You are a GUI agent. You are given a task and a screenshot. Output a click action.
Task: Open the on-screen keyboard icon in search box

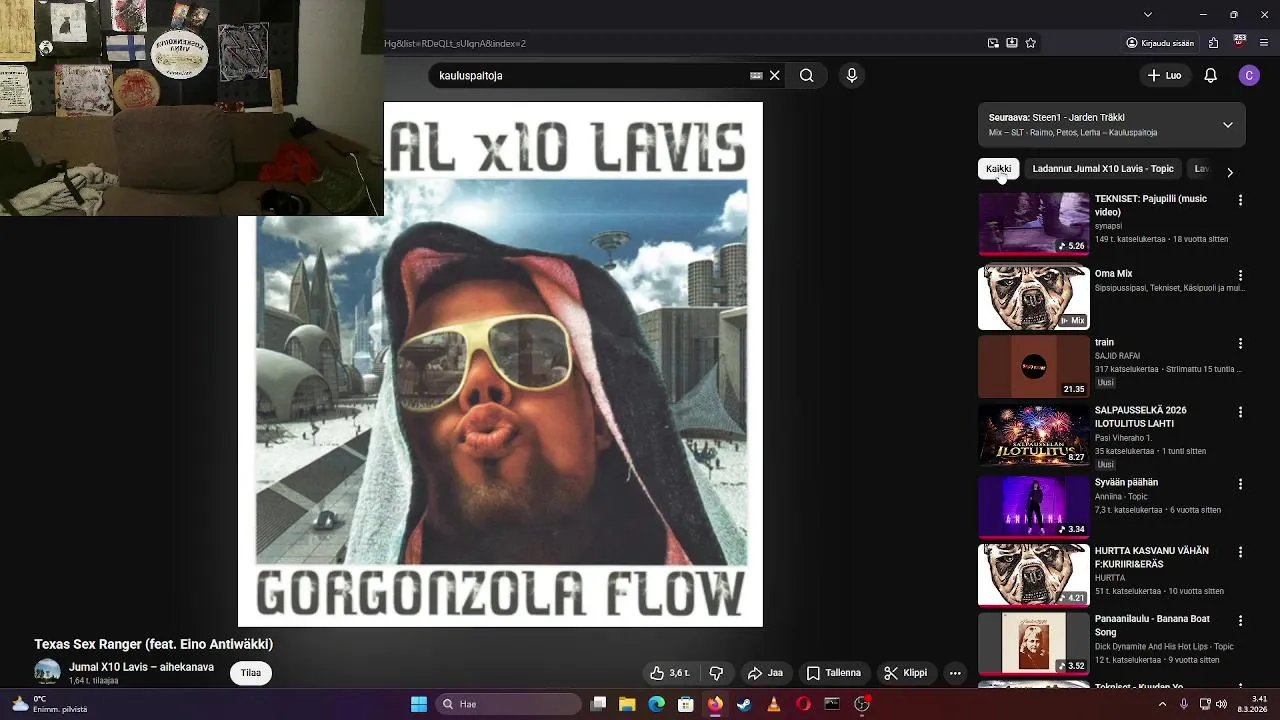click(x=756, y=75)
